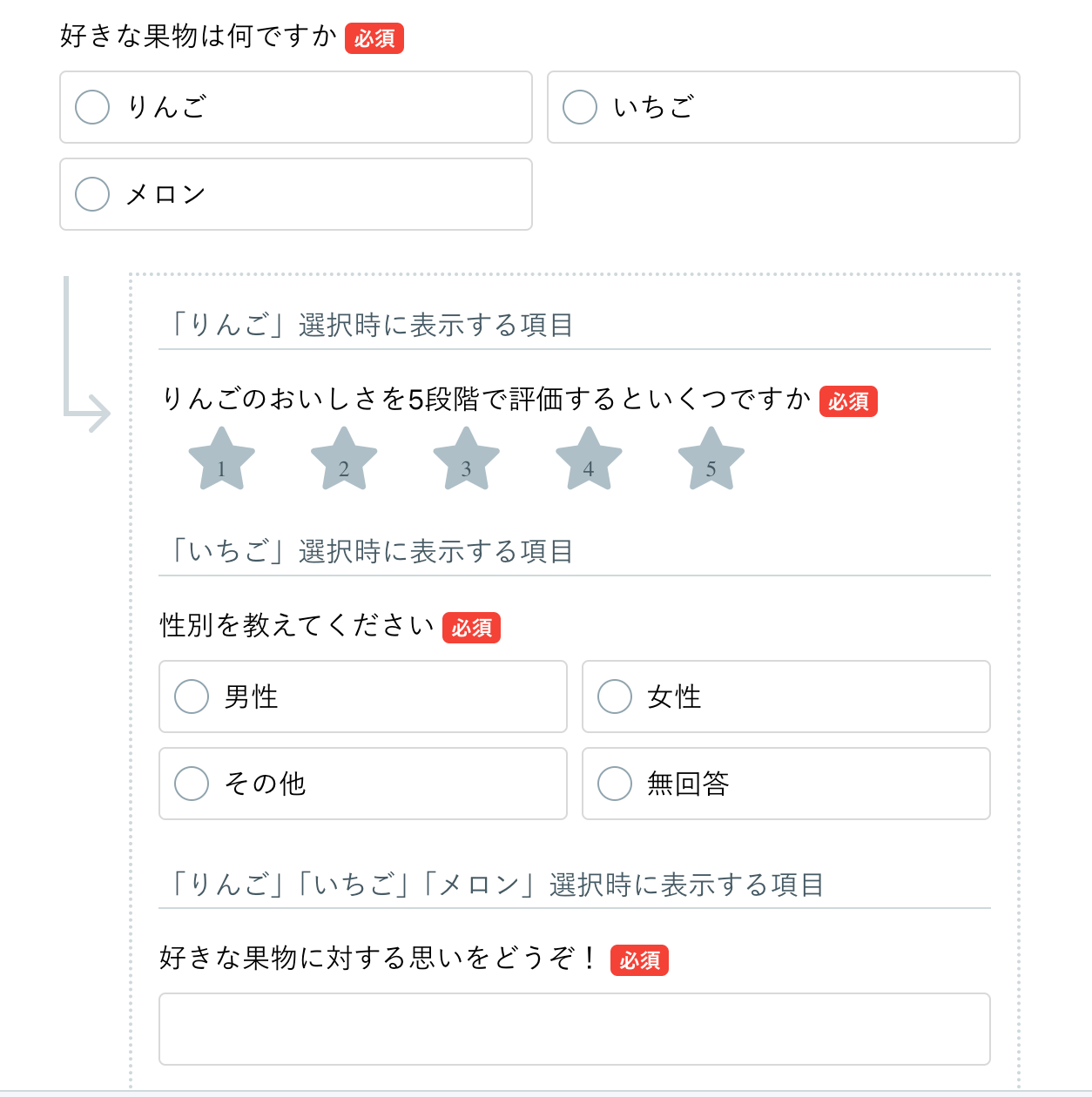Give a 5-star rating

(x=711, y=461)
